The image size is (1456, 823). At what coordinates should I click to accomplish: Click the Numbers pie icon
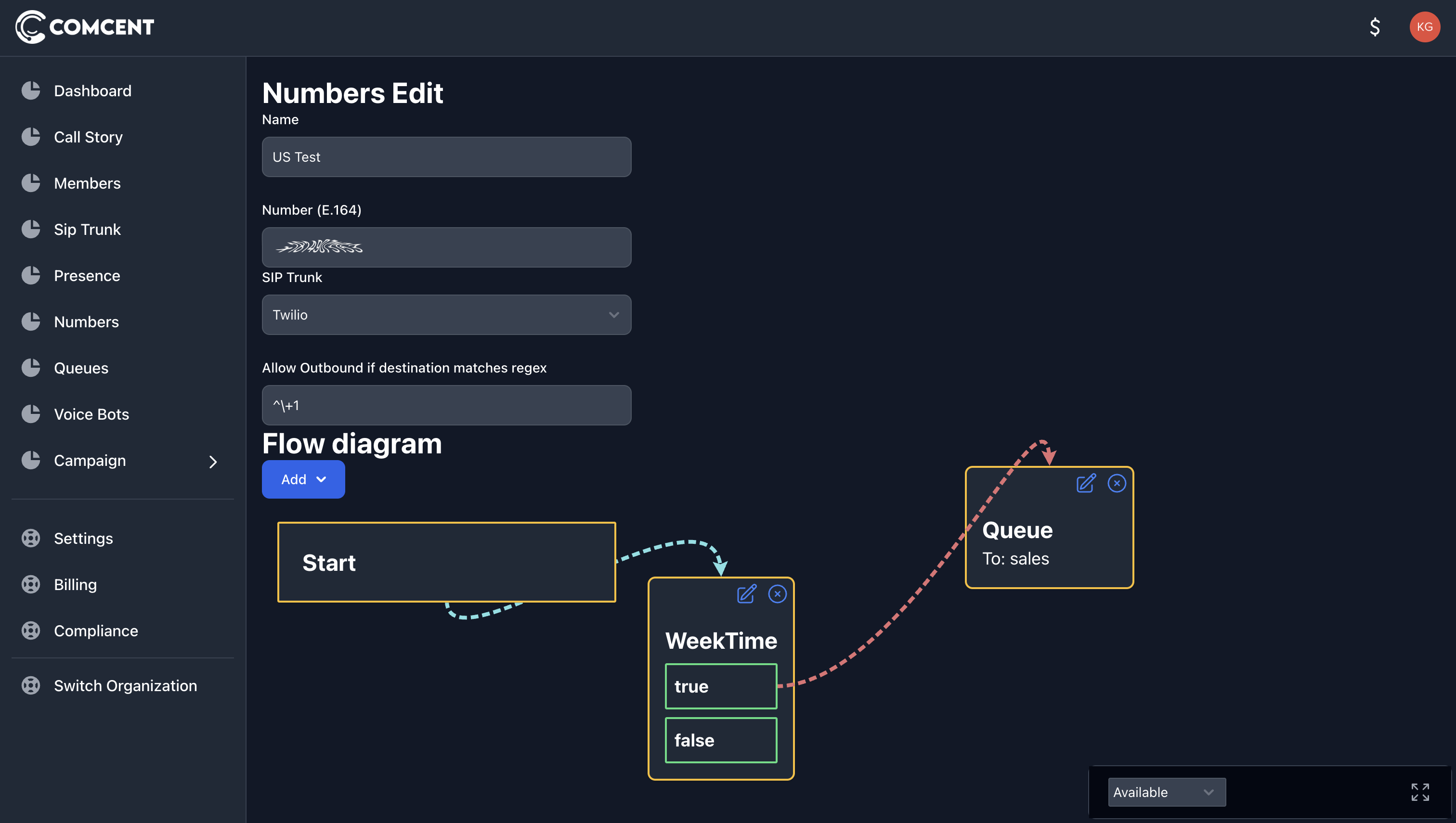pyautogui.click(x=30, y=321)
